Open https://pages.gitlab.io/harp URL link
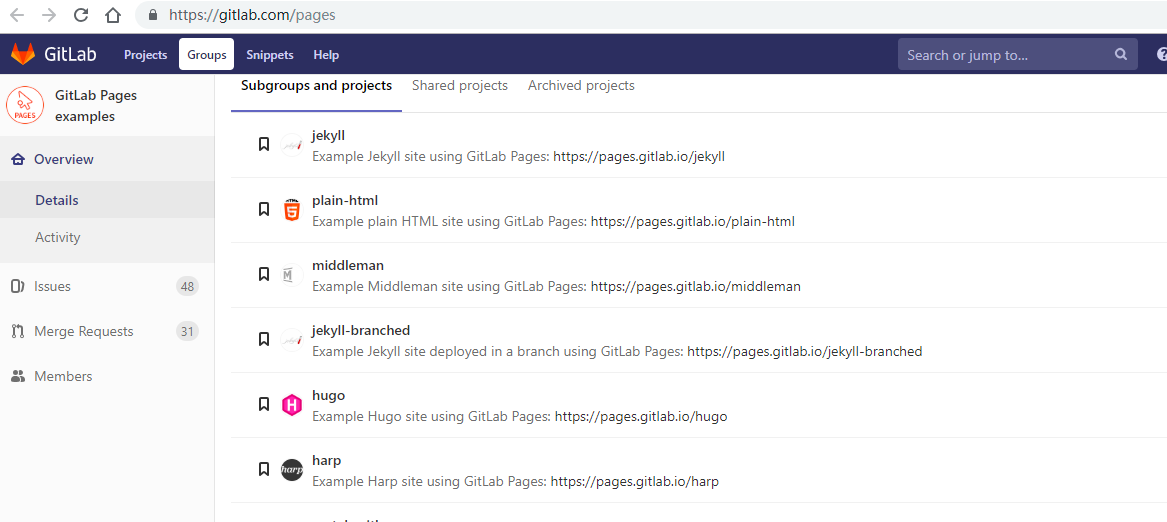This screenshot has height=522, width=1167. pos(635,481)
